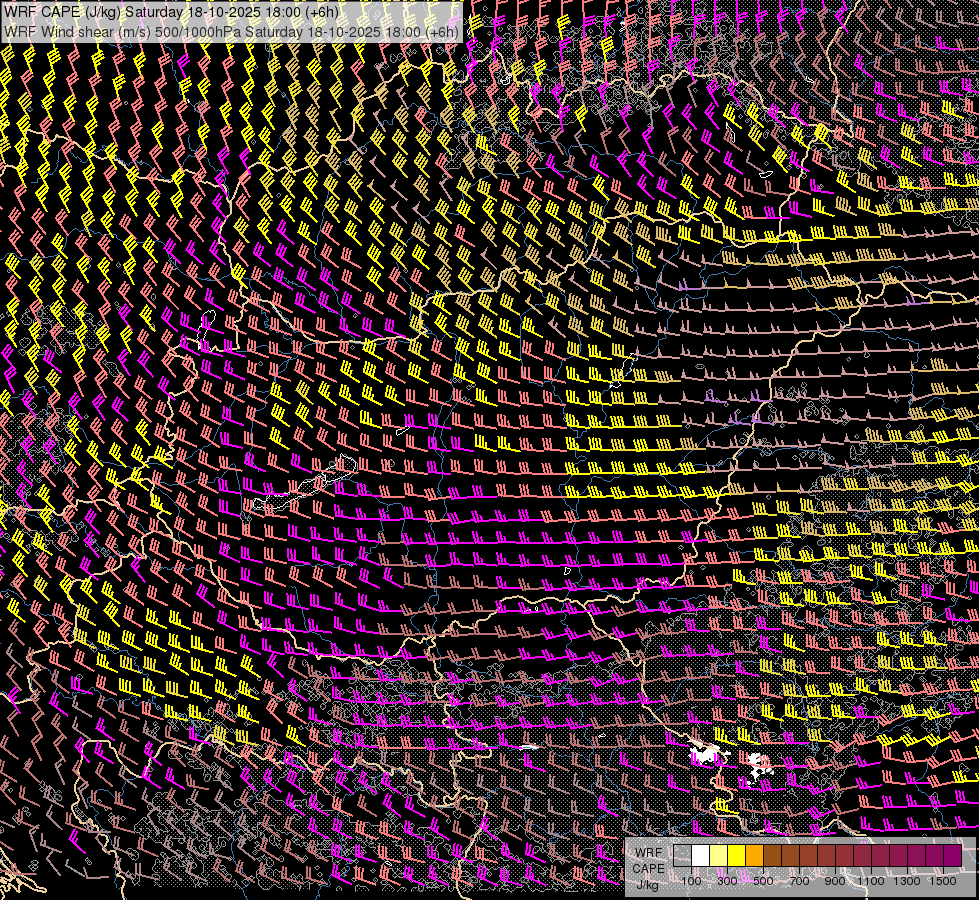Select the 700 tick label in legend
The height and width of the screenshot is (900, 979).
(x=799, y=881)
